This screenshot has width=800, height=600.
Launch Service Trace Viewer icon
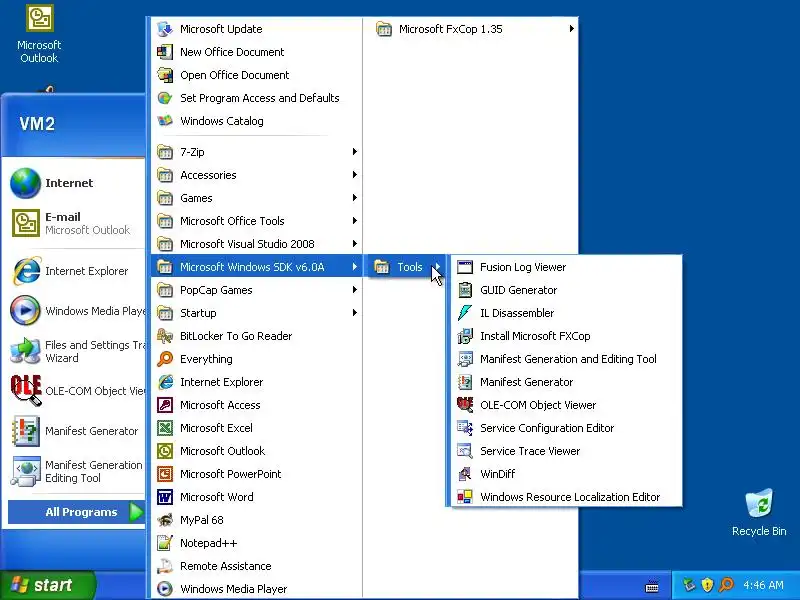465,451
